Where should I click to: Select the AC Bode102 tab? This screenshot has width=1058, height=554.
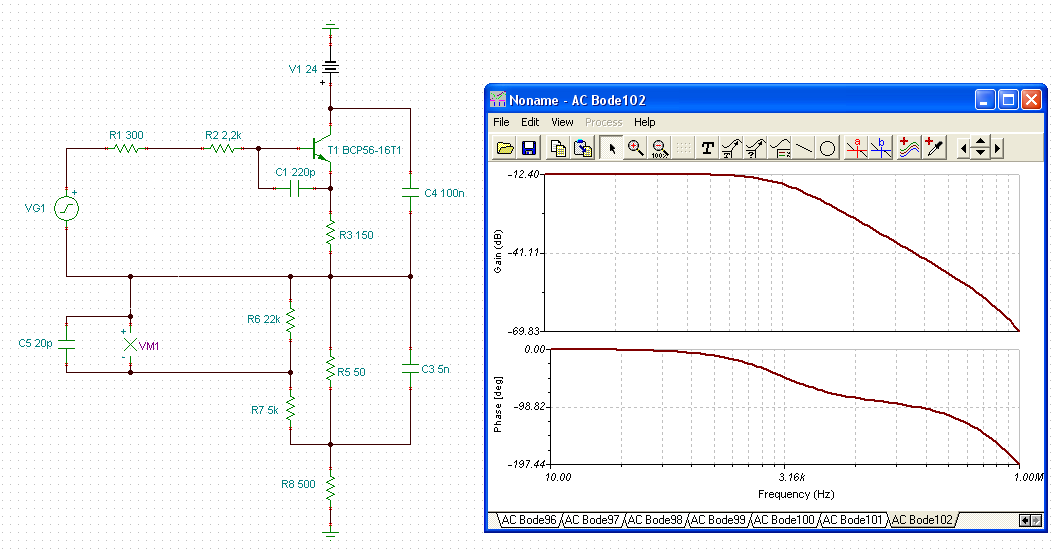922,520
